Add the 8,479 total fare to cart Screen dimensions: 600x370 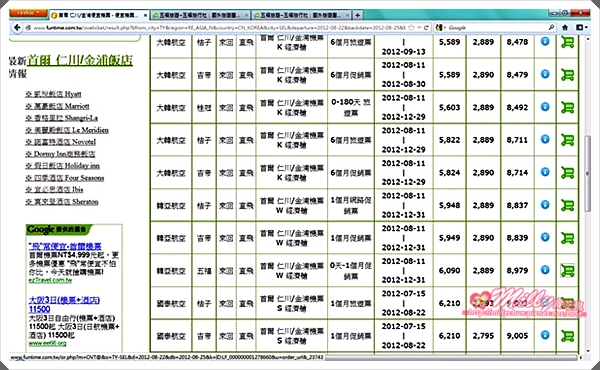coord(567,75)
